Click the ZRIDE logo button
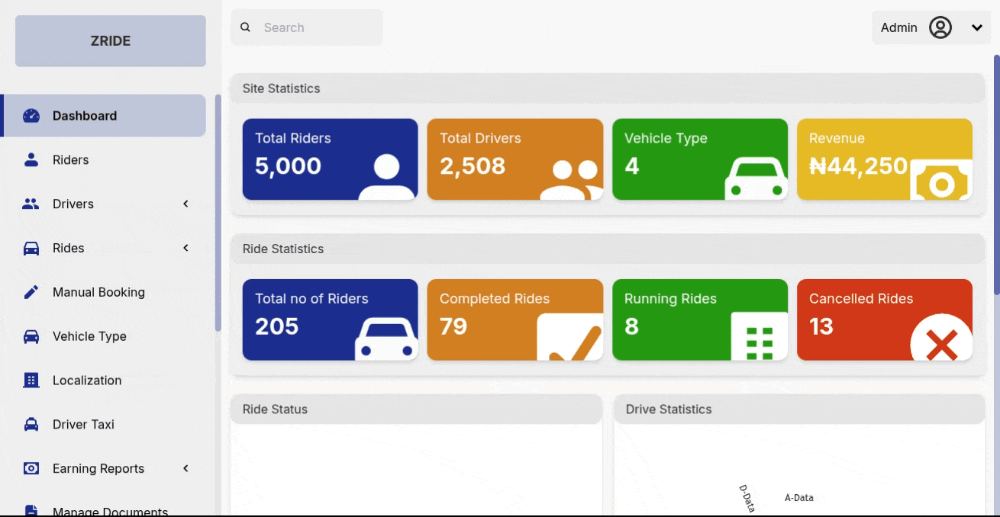The image size is (1000, 517). pyautogui.click(x=110, y=41)
